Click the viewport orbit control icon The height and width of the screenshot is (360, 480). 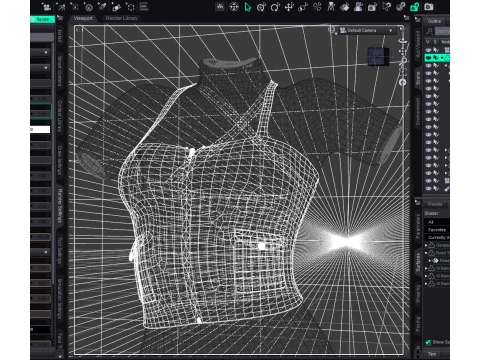click(403, 41)
